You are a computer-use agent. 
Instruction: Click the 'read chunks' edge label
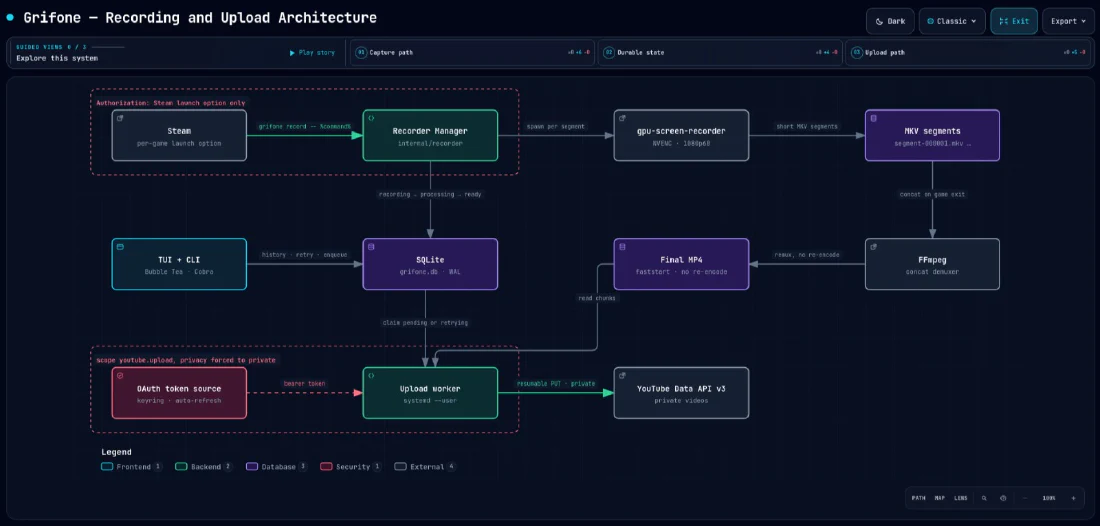596,298
